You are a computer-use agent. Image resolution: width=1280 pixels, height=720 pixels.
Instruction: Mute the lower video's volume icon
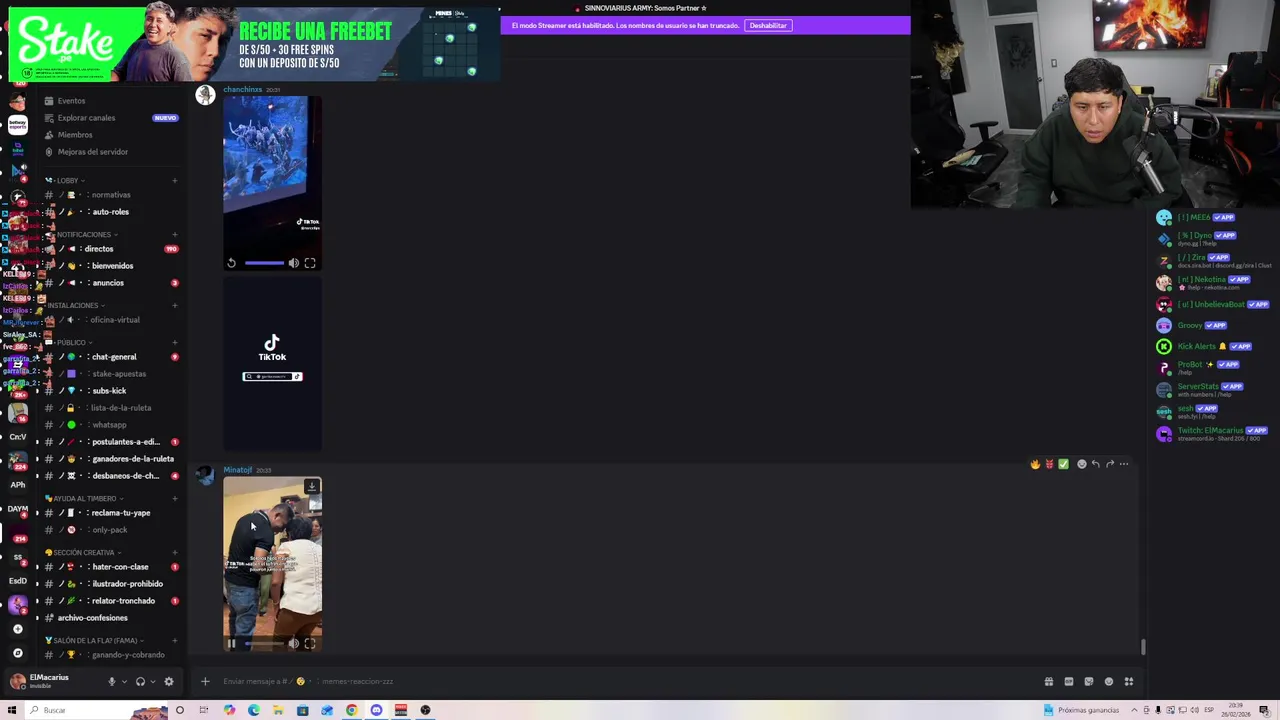[x=294, y=644]
